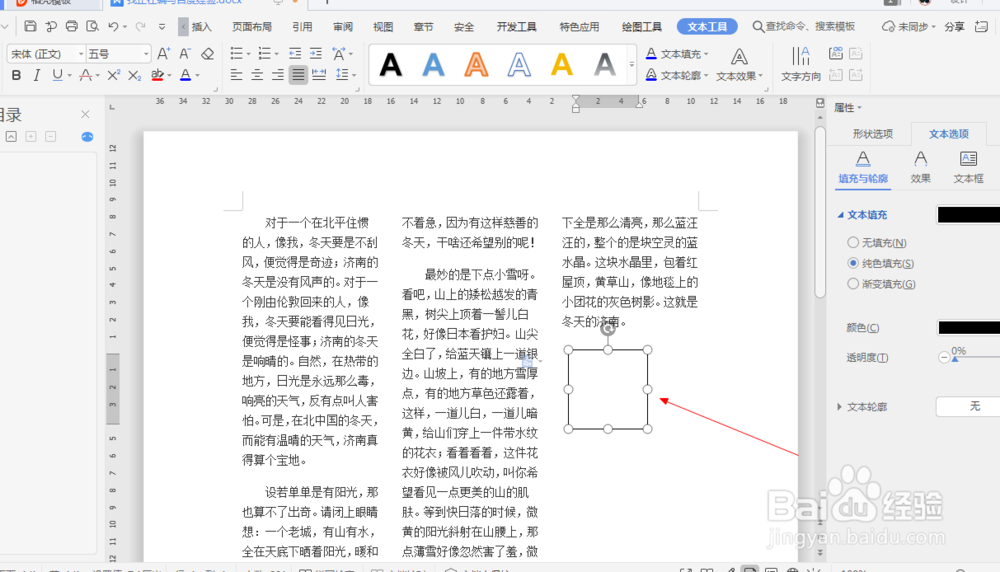This screenshot has height=572, width=1000.
Task: Open 文本轮廓 ribbon dropdown
Action: click(x=706, y=75)
